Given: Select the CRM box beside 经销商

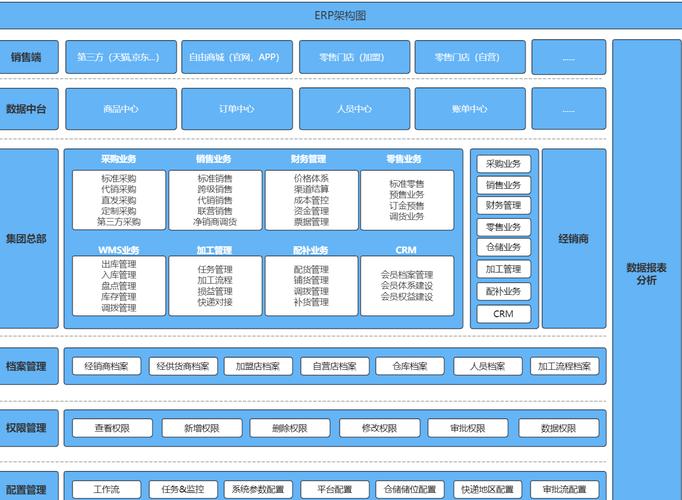Looking at the screenshot, I should pos(504,314).
